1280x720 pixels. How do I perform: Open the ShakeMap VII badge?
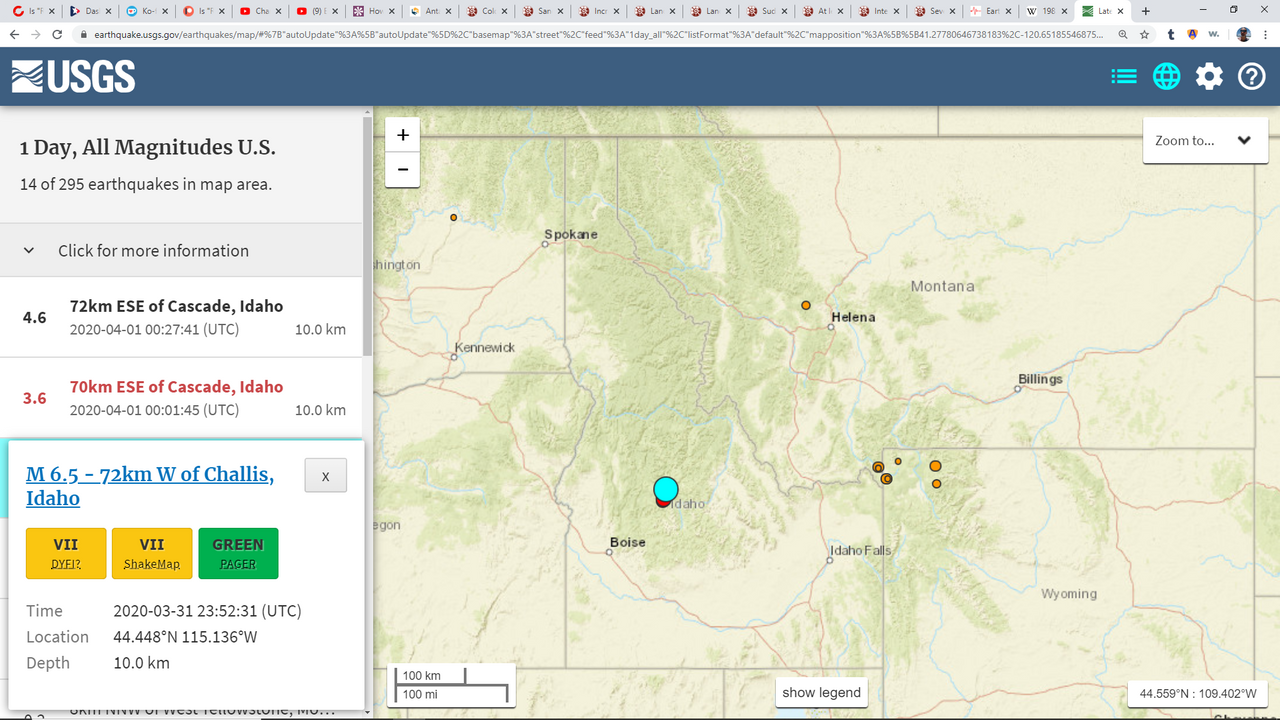[152, 554]
